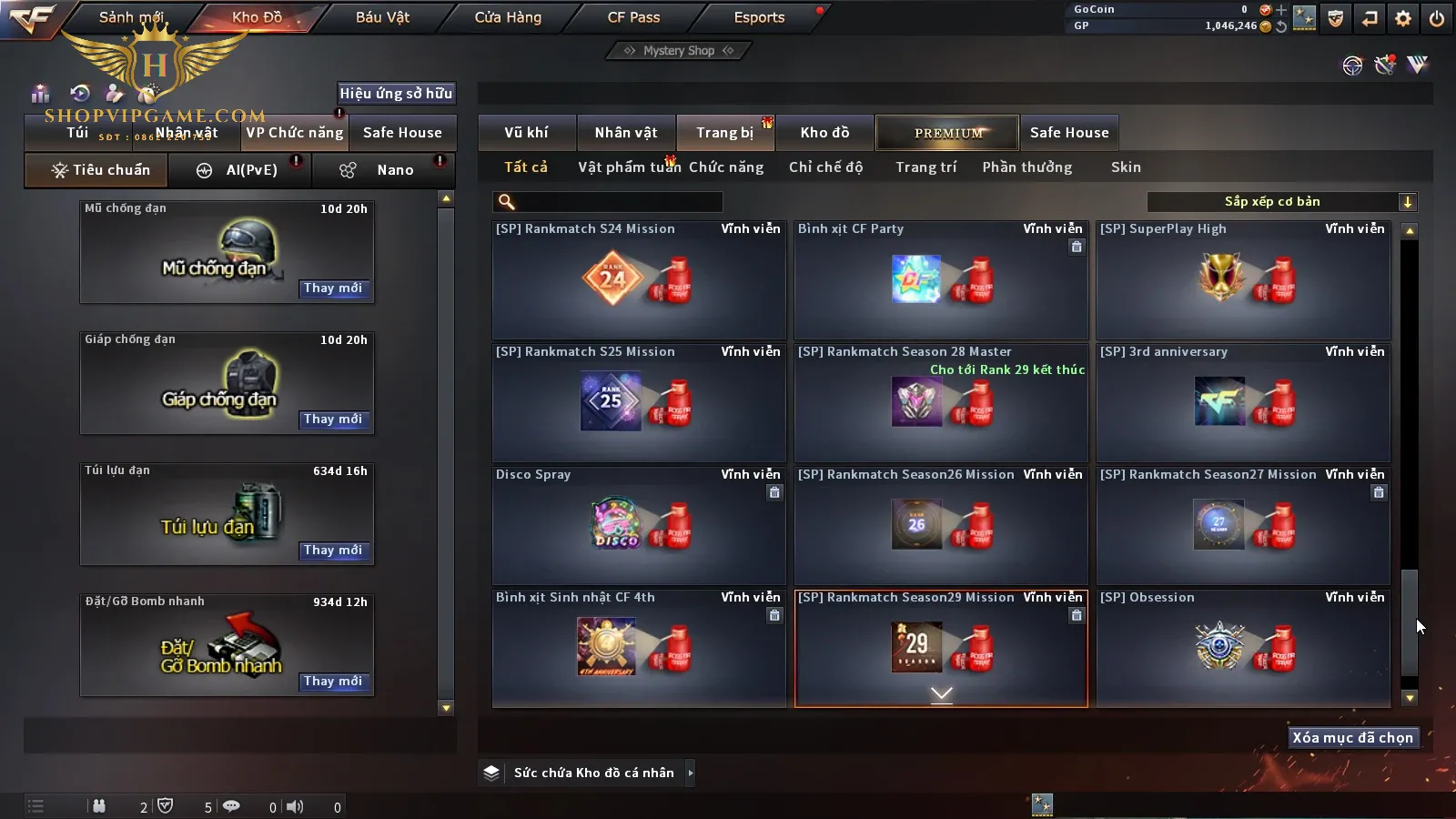
Task: Click the search magnifier icon
Action: tap(507, 202)
